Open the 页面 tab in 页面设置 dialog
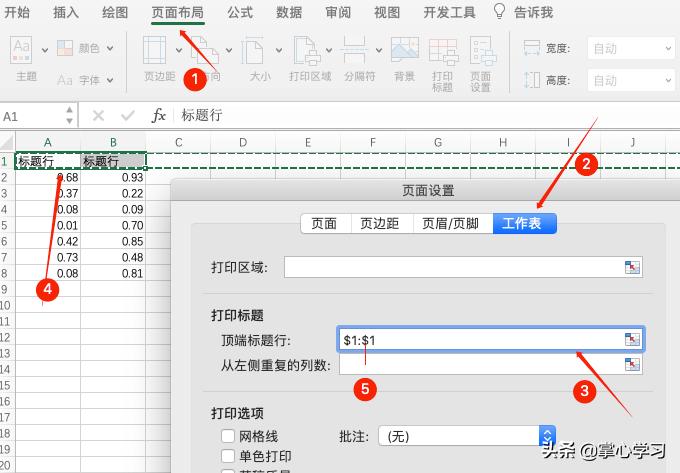This screenshot has height=473, width=680. [x=326, y=224]
